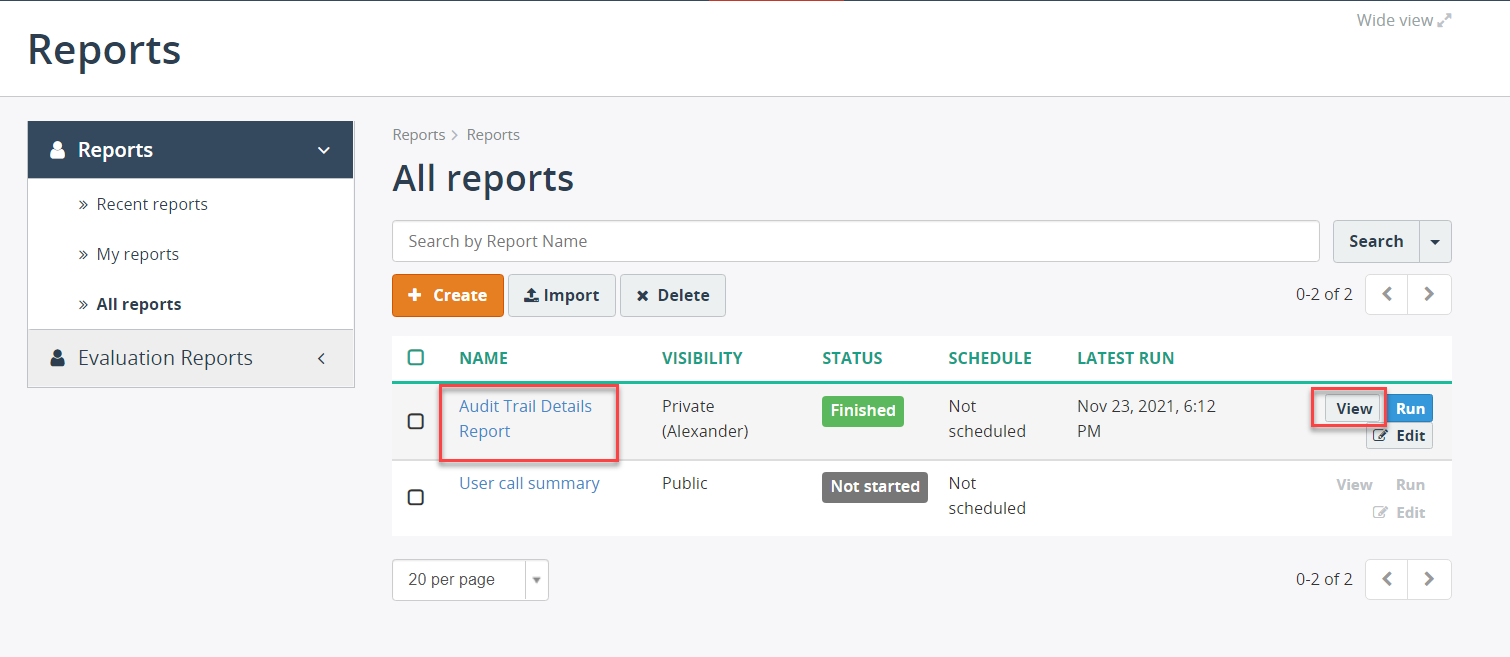
Task: Click the Search button
Action: [x=1376, y=241]
